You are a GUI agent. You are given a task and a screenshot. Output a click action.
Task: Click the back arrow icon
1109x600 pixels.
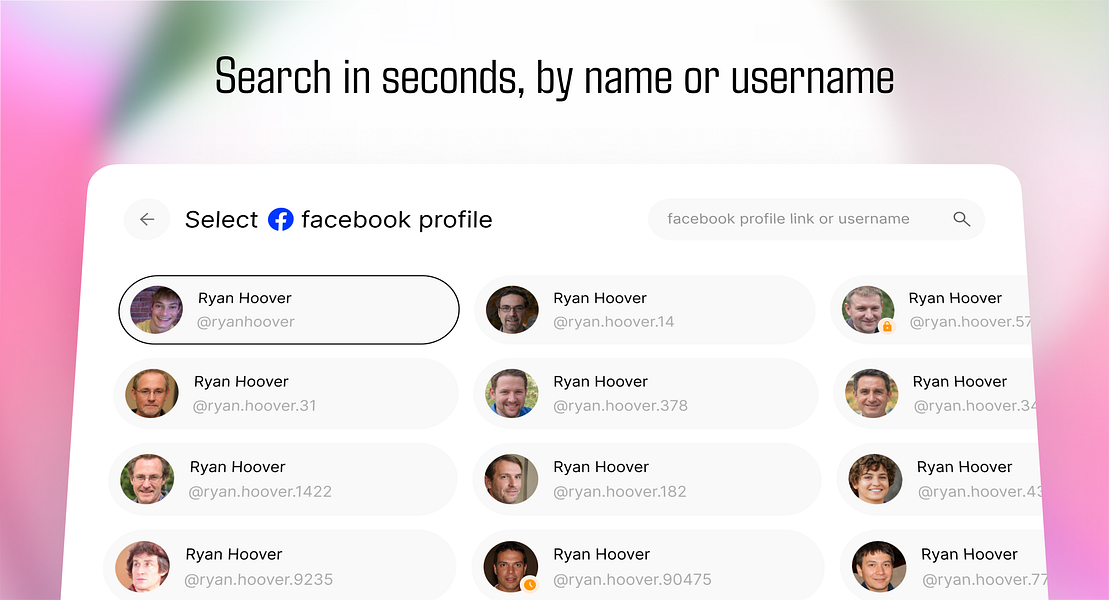(x=147, y=219)
